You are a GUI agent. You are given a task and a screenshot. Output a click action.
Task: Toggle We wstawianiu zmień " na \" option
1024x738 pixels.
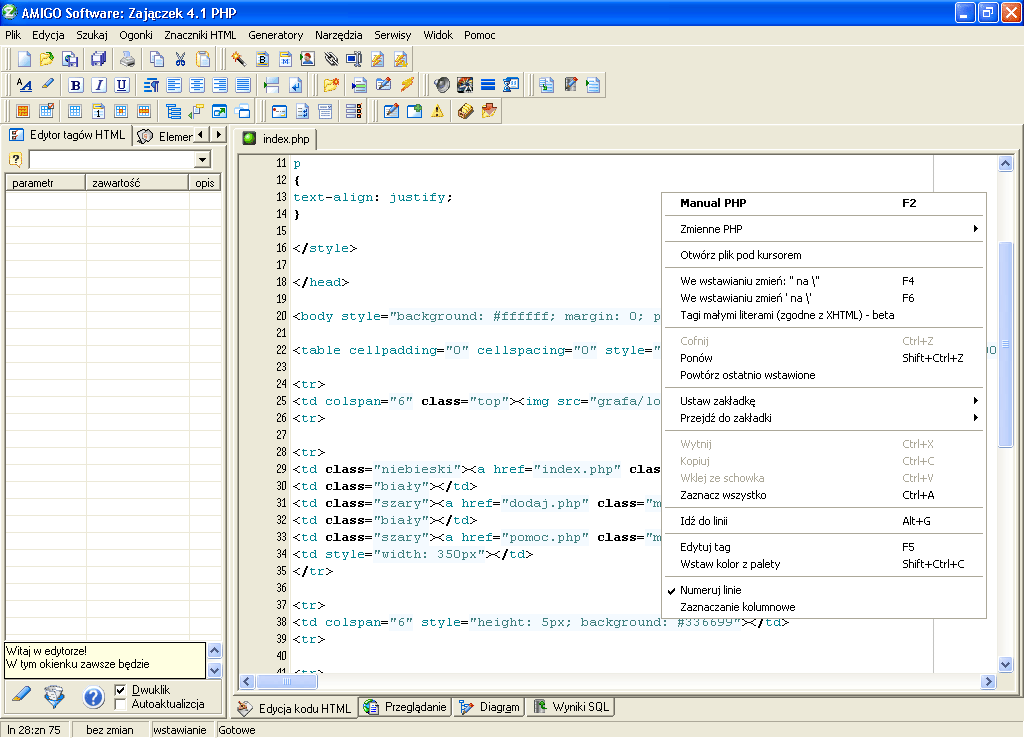pos(824,281)
